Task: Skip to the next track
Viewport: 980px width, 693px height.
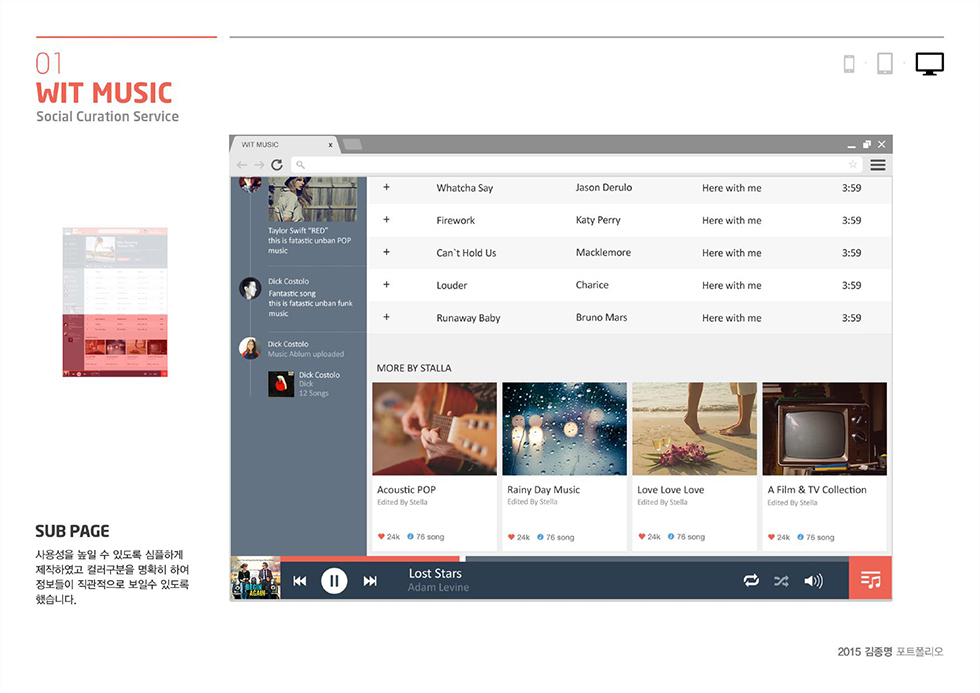Action: click(x=370, y=581)
